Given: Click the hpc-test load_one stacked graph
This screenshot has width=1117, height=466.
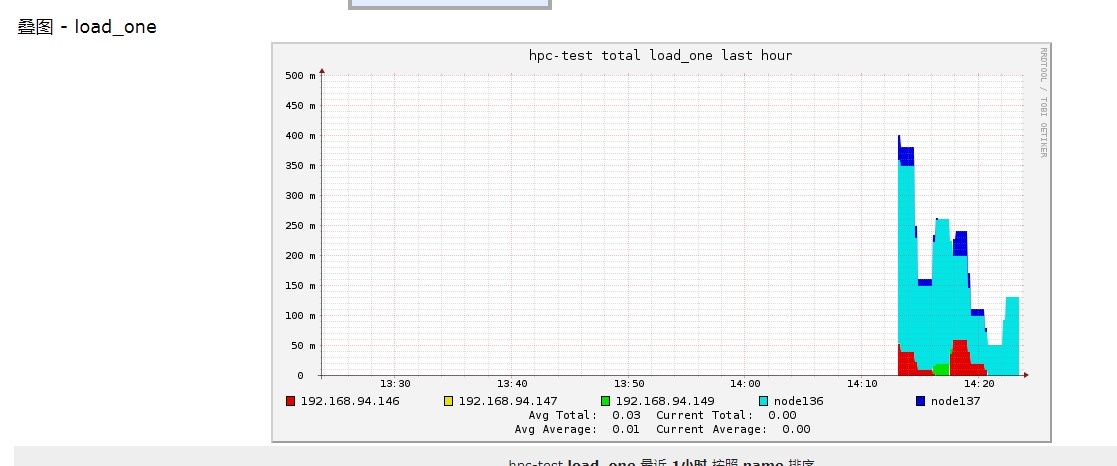Looking at the screenshot, I should pos(661,242).
